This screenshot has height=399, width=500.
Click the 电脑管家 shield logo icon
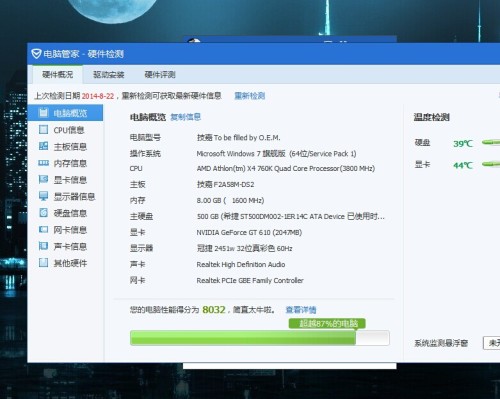tap(36, 54)
